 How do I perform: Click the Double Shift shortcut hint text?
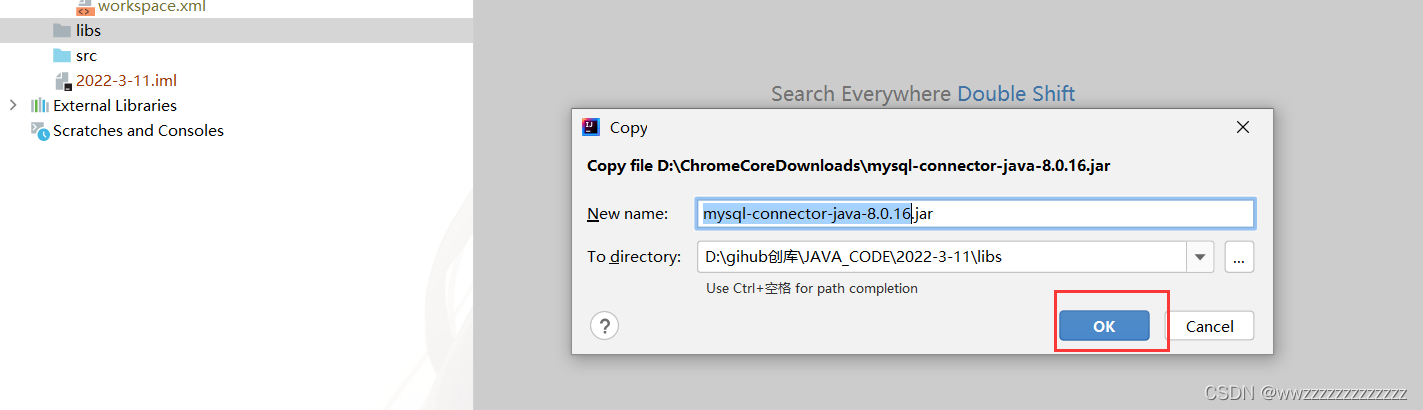[1016, 94]
